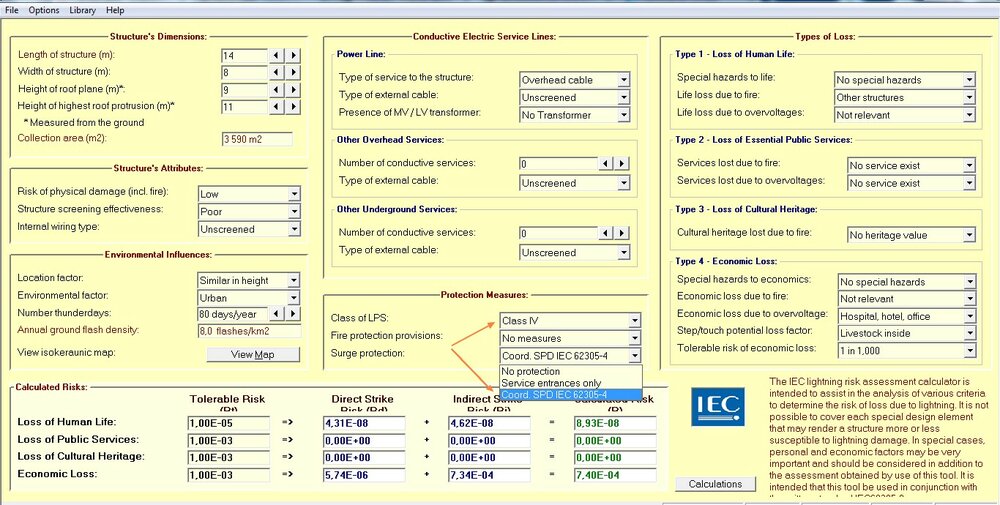Decrease width of structure with left arrow

point(276,73)
